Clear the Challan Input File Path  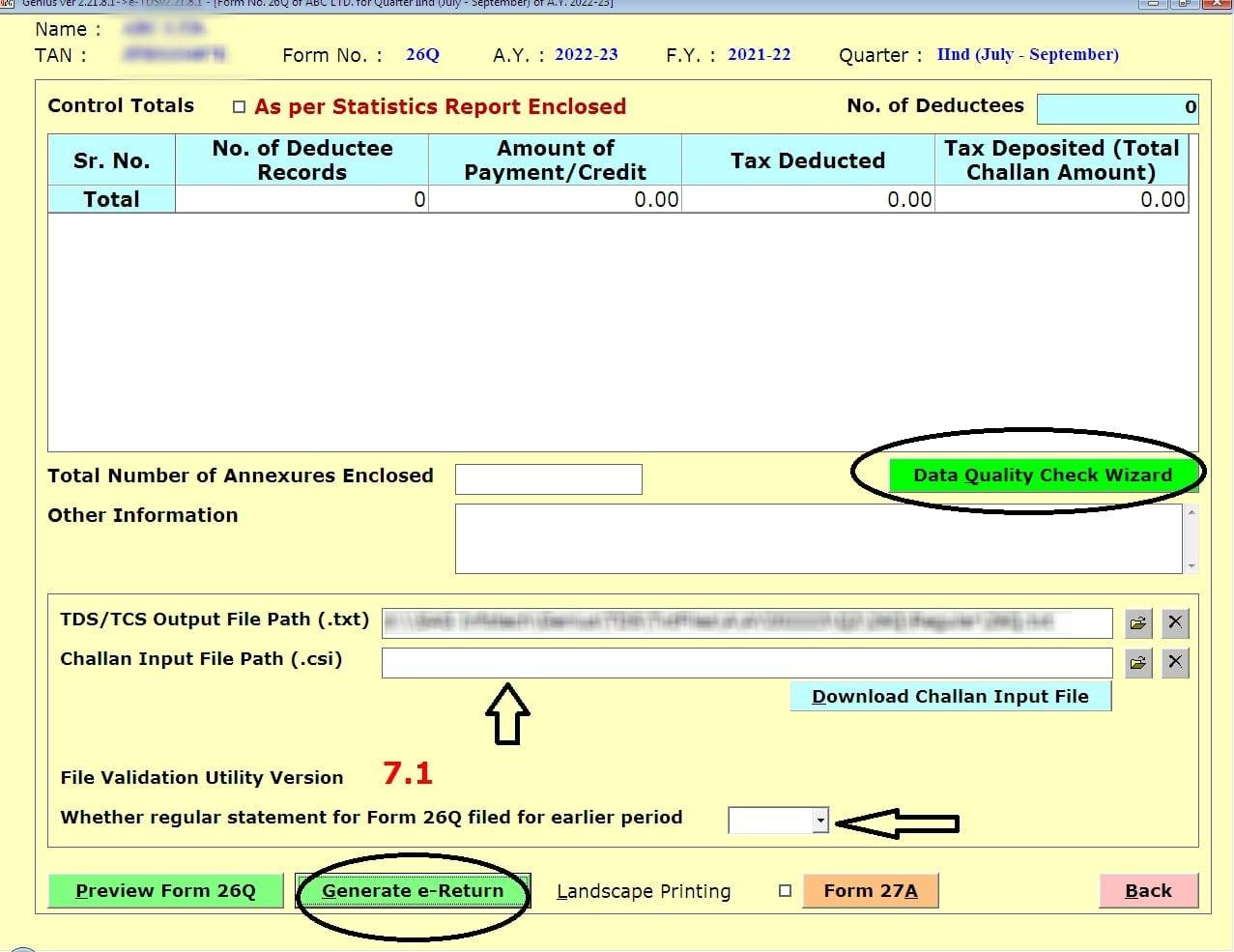click(x=1175, y=662)
